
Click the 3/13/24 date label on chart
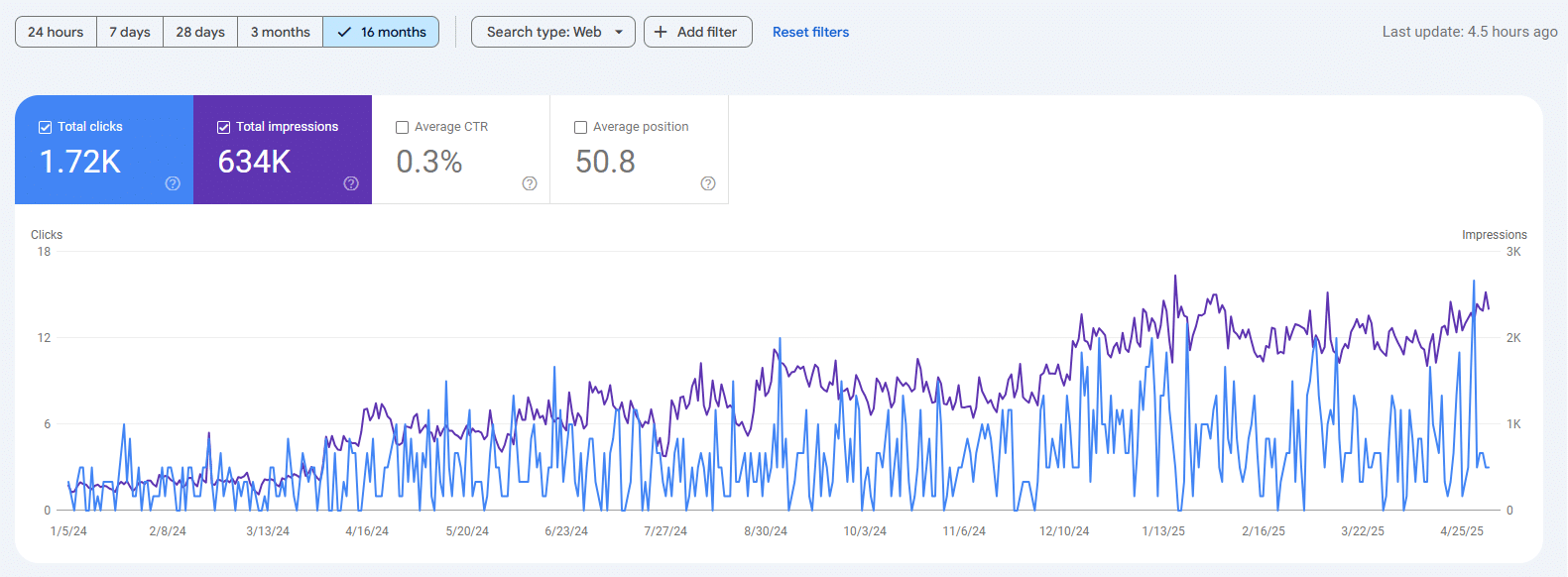pyautogui.click(x=268, y=531)
